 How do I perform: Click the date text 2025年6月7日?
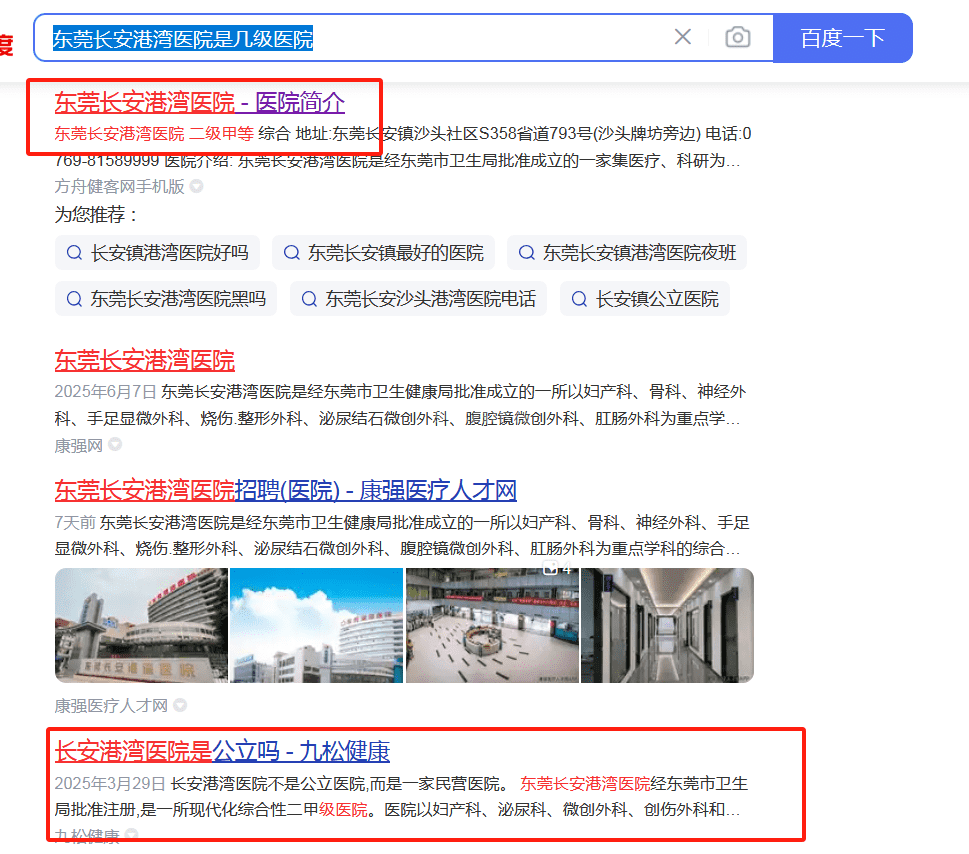point(106,392)
